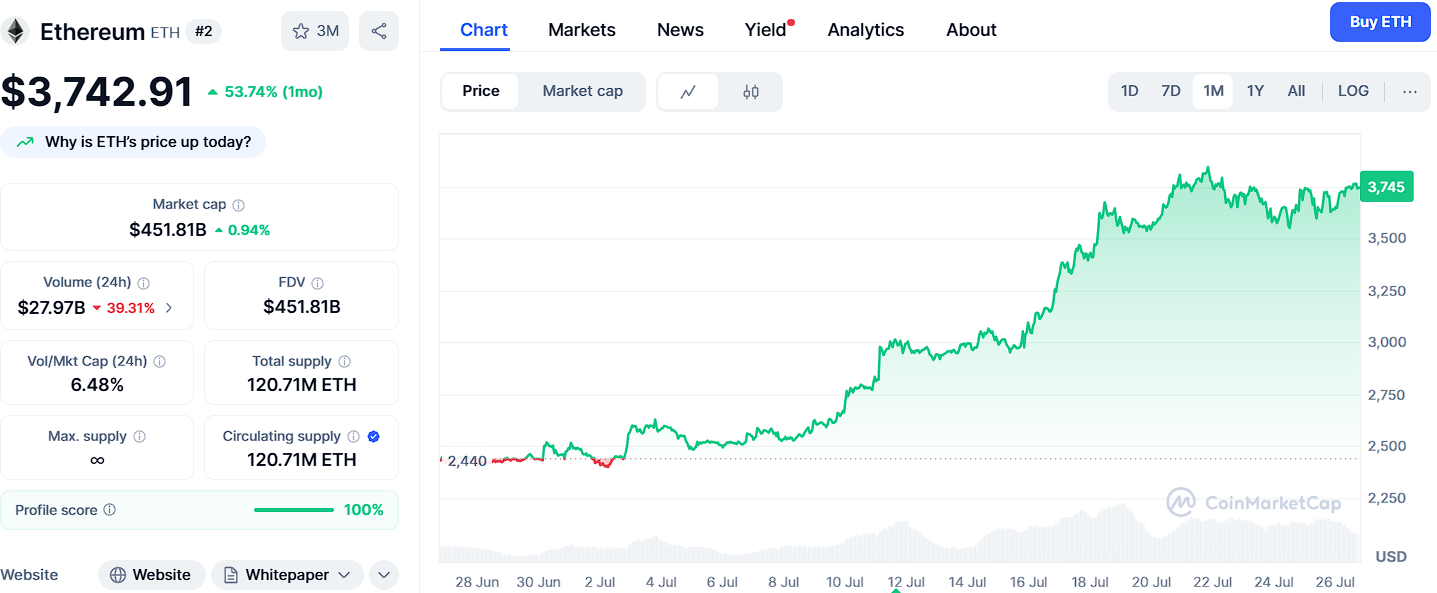Open chart more options ellipsis
Screen dimensions: 1437x593
point(1410,91)
